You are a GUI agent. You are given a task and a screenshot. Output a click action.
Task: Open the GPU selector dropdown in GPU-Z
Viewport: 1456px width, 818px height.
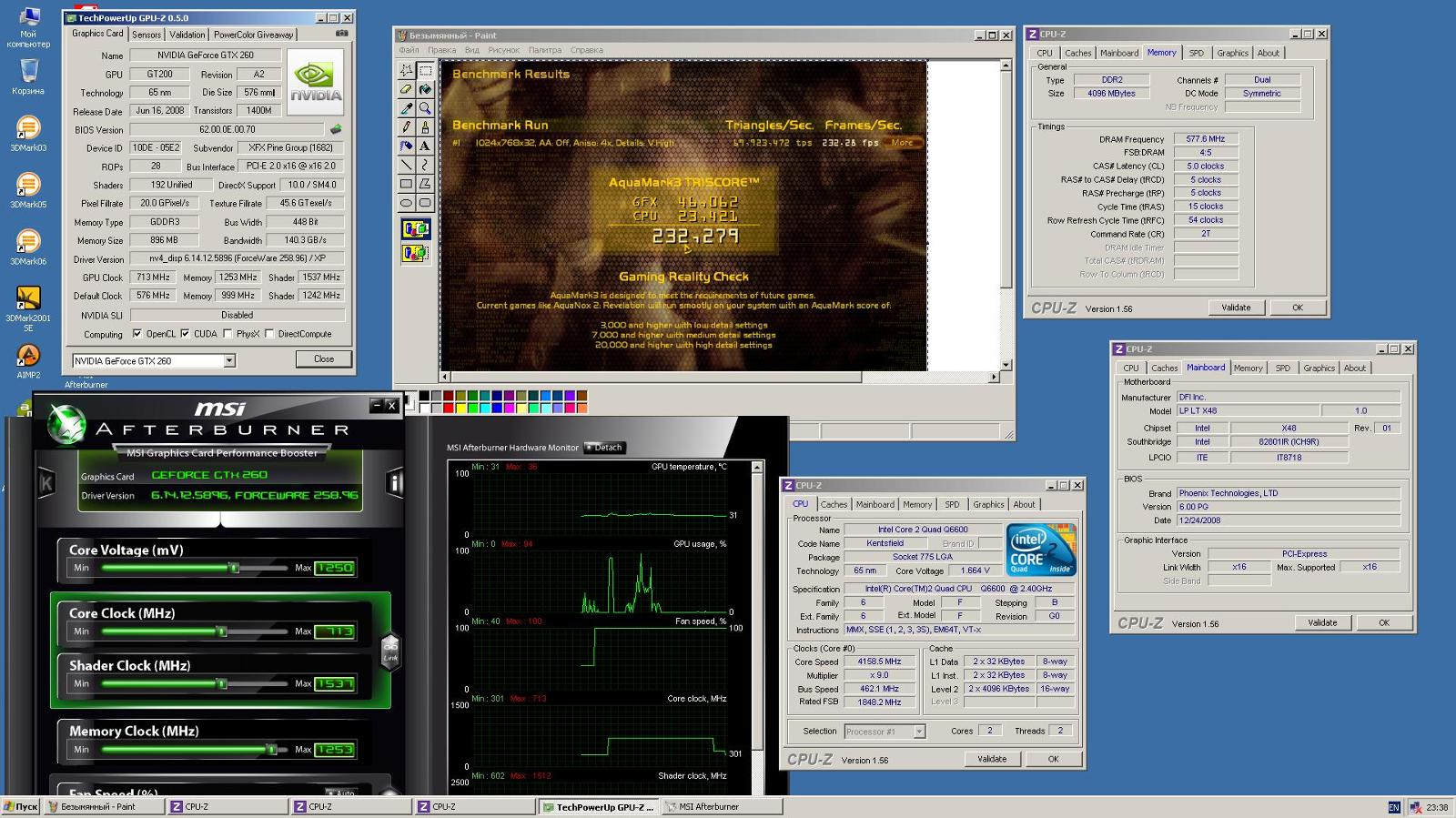[229, 360]
